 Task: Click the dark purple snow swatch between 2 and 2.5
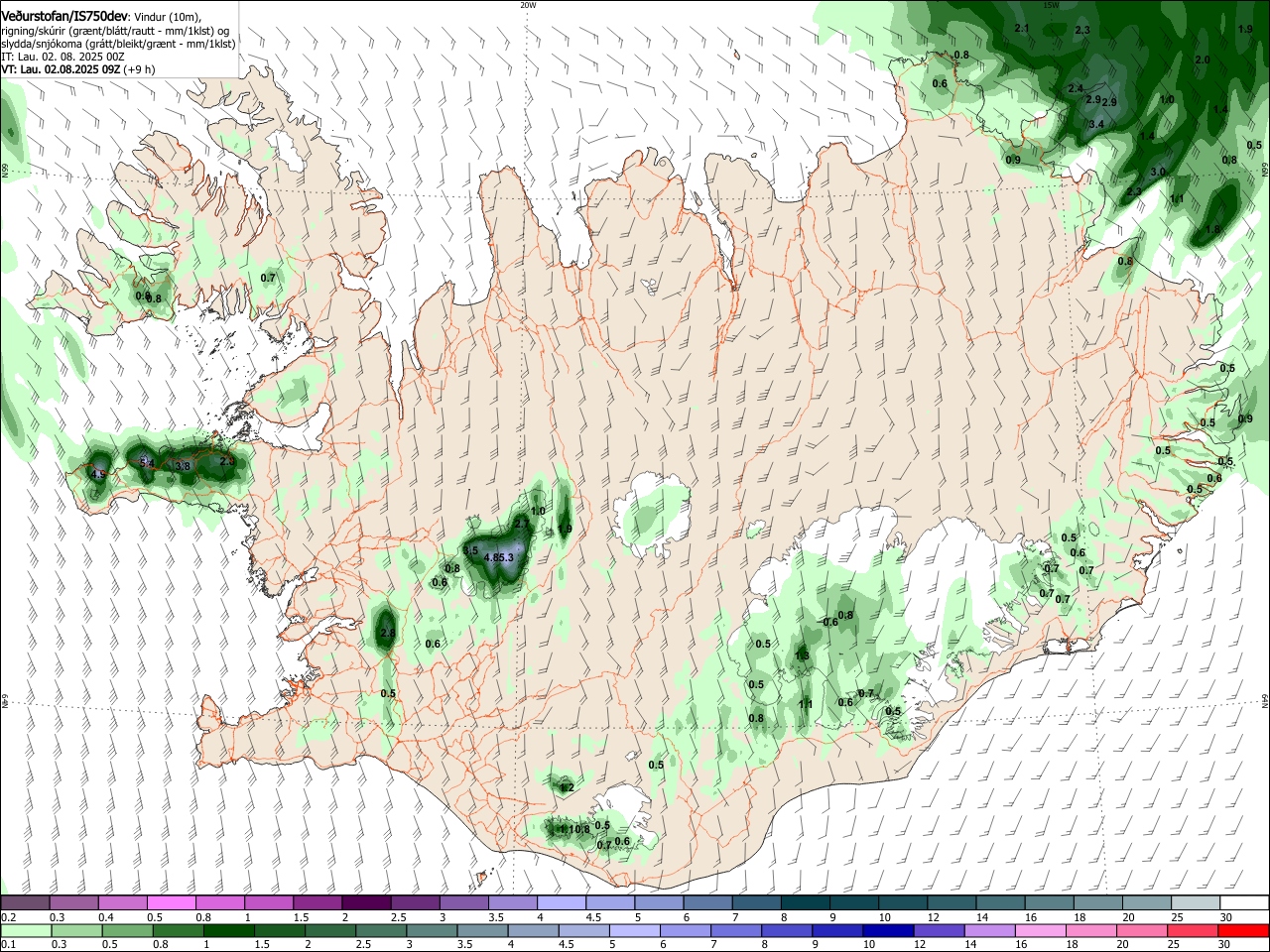tap(366, 903)
